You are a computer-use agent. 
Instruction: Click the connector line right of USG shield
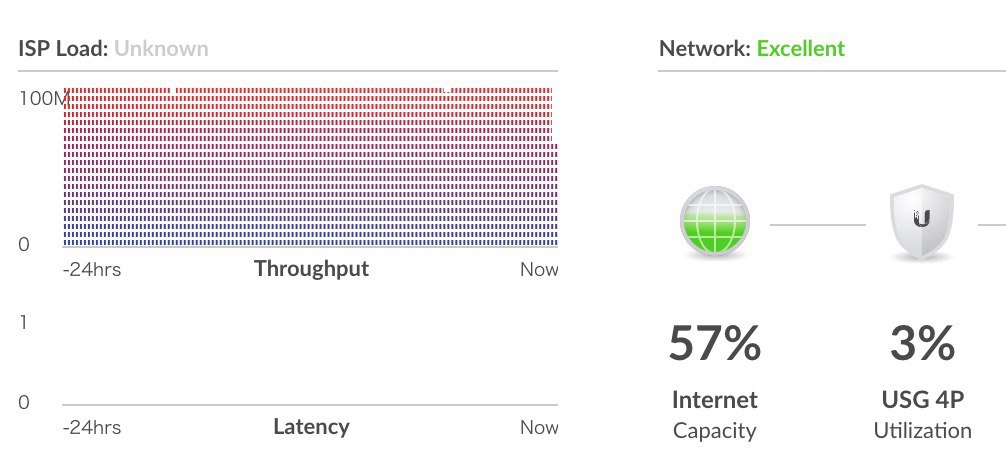pyautogui.click(x=992, y=225)
